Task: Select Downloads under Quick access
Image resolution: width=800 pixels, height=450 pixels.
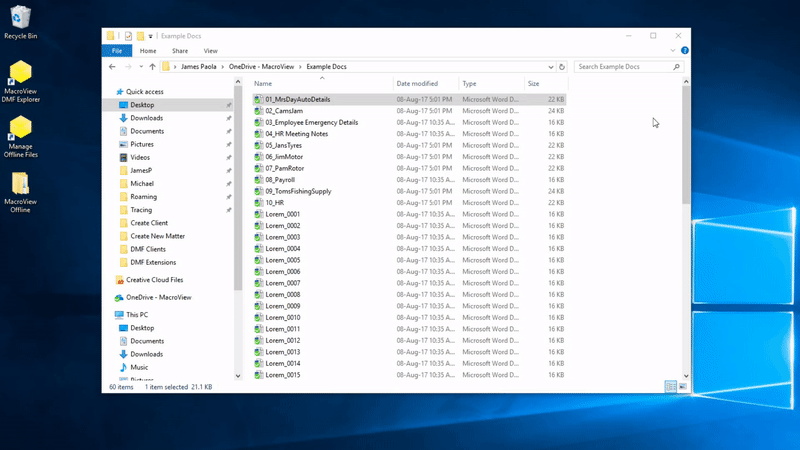Action: pos(146,118)
